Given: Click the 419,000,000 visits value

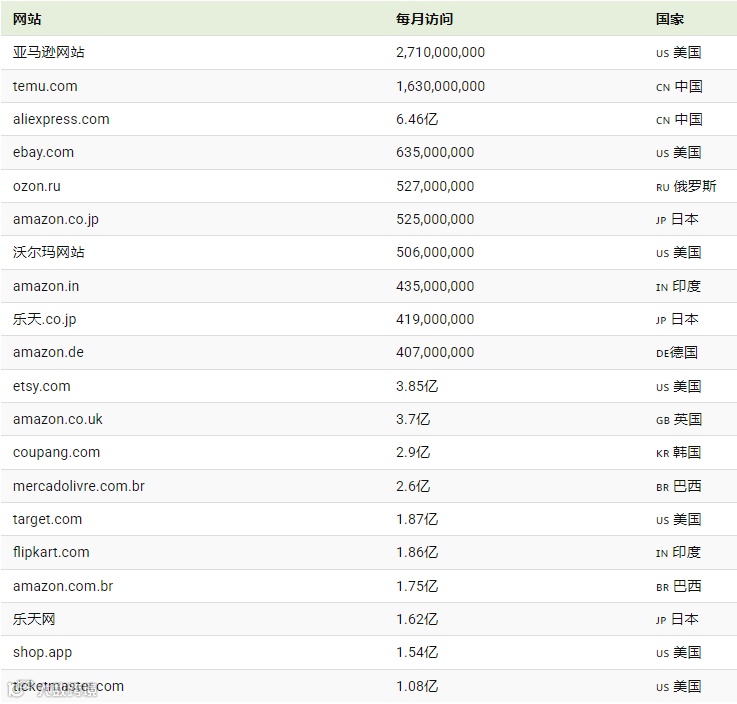Looking at the screenshot, I should 435,319.
